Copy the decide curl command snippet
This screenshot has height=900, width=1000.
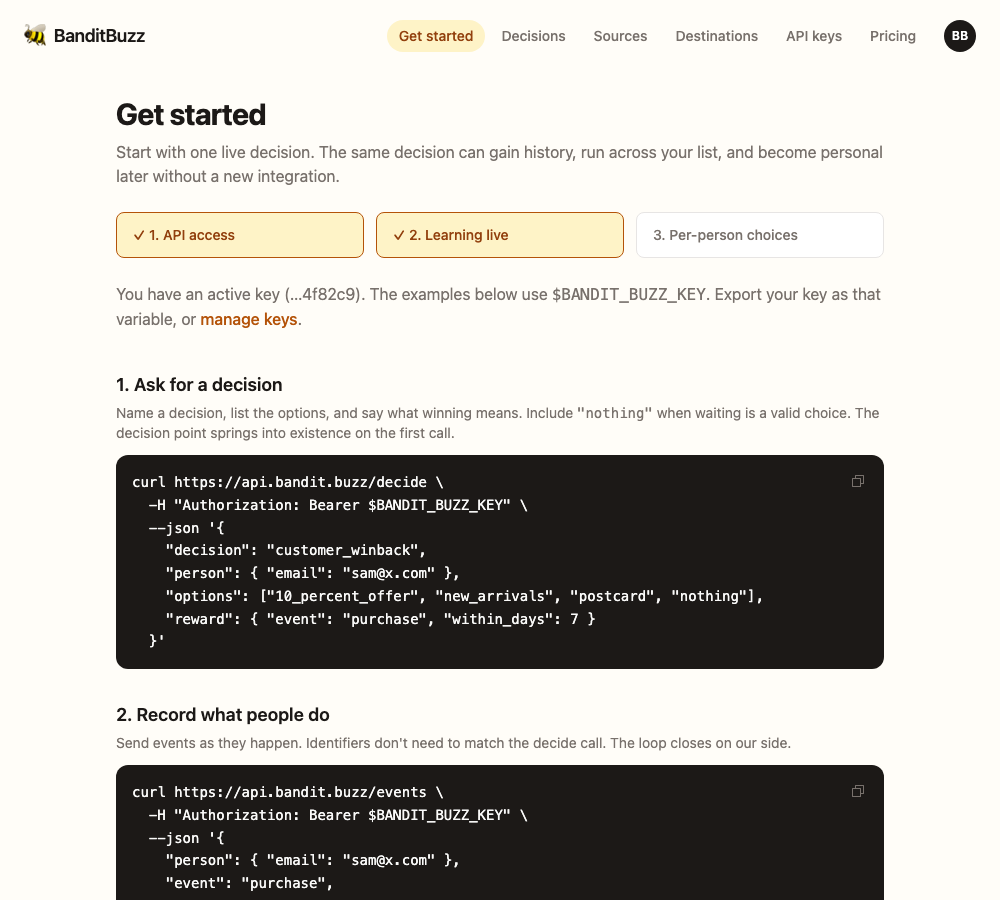pos(858,482)
